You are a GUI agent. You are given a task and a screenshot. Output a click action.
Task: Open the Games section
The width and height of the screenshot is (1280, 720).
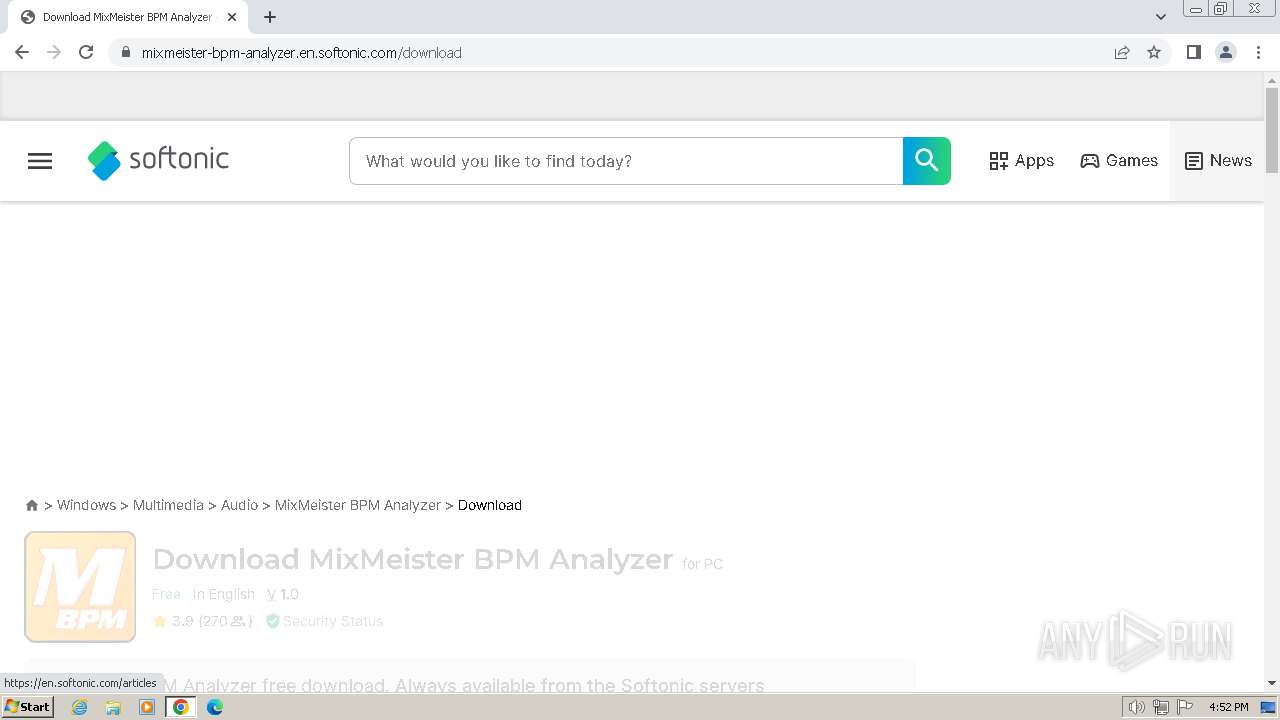1119,161
